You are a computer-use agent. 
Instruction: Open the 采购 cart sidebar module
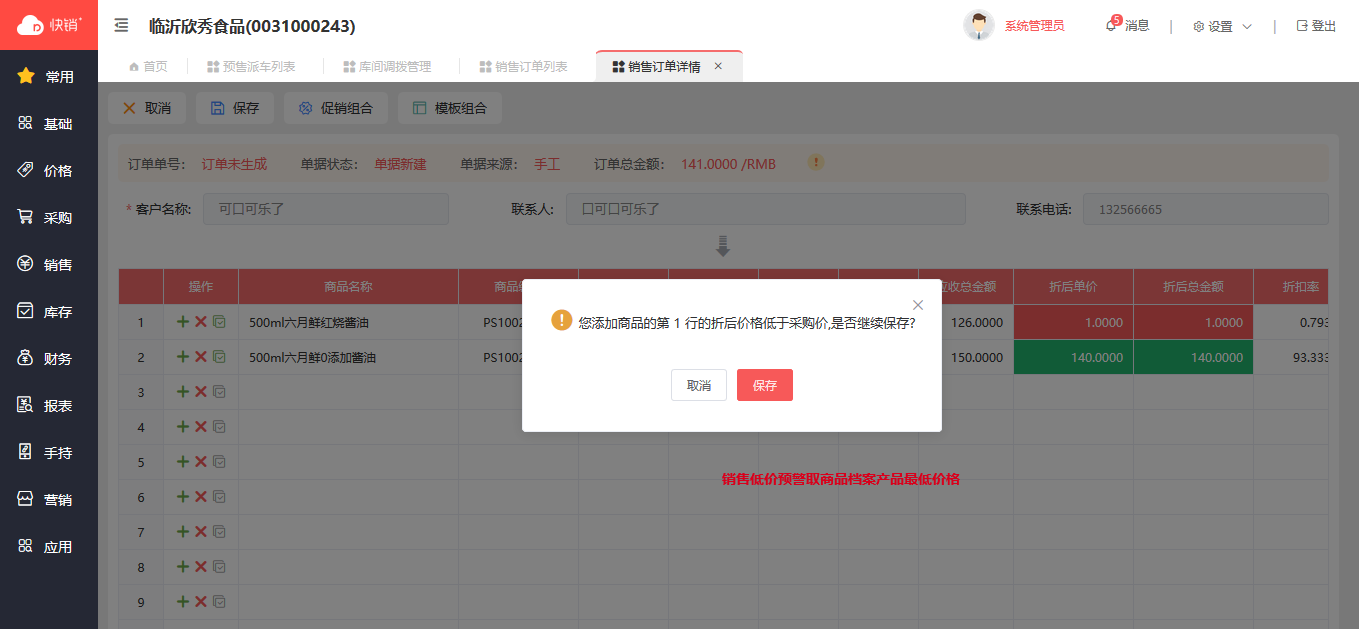coord(49,217)
